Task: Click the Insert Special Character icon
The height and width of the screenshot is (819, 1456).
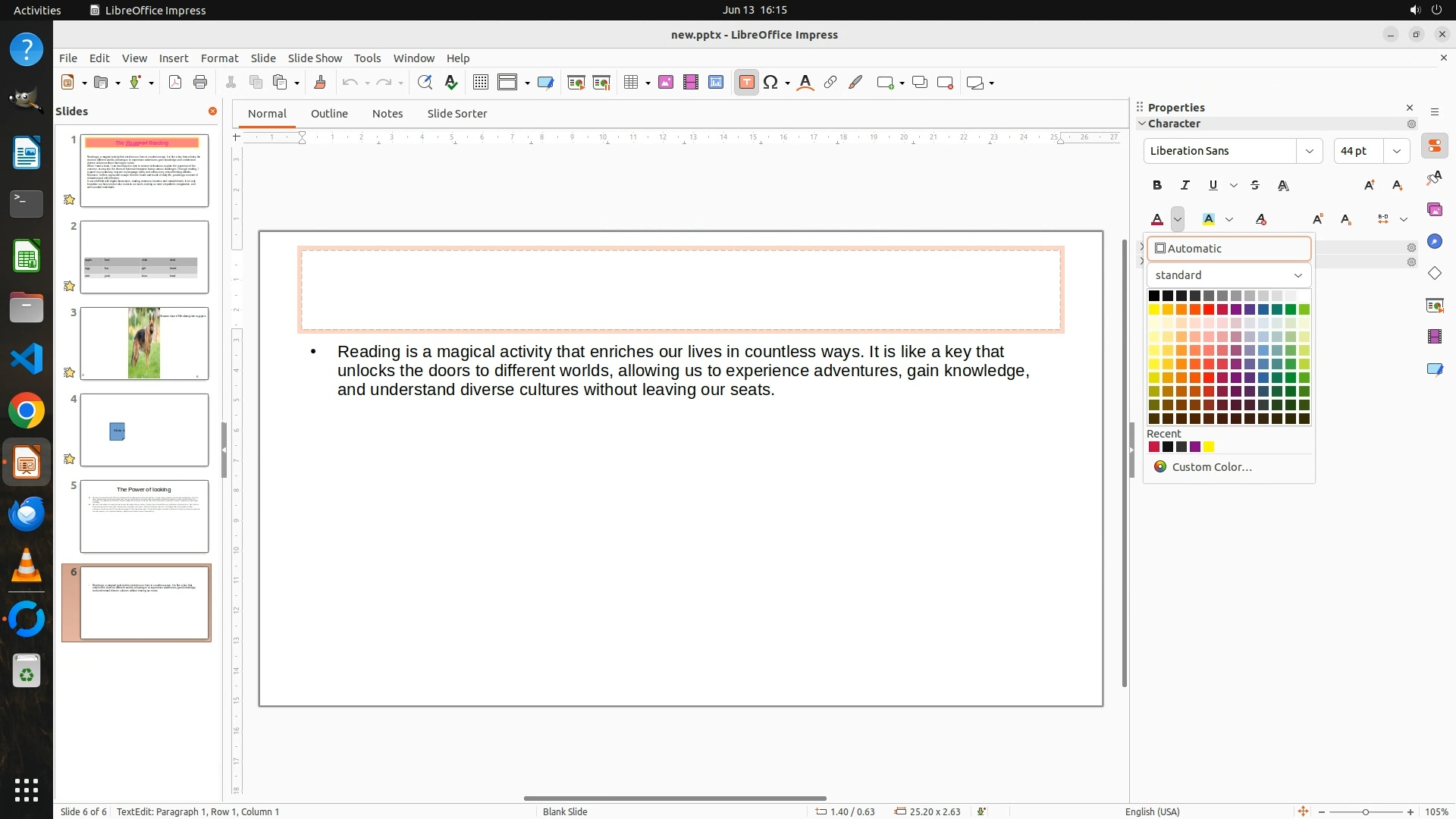Action: (x=770, y=83)
